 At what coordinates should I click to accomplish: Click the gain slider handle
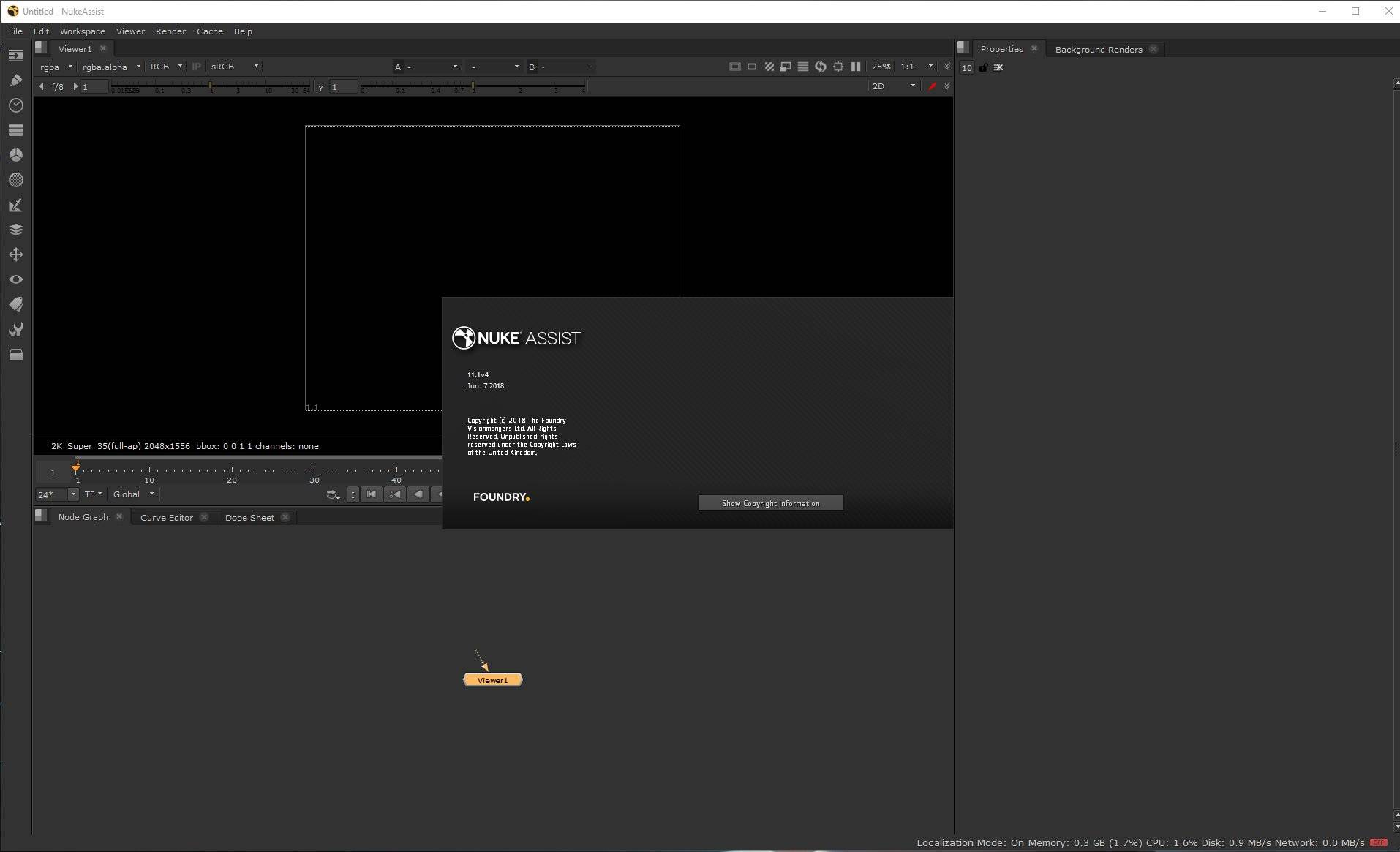click(x=211, y=86)
